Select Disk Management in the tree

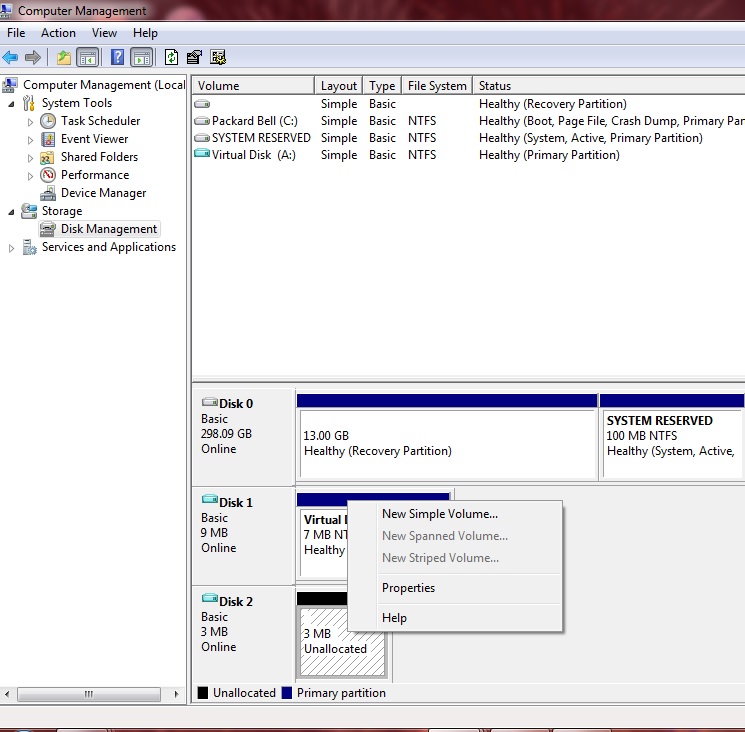(x=108, y=229)
